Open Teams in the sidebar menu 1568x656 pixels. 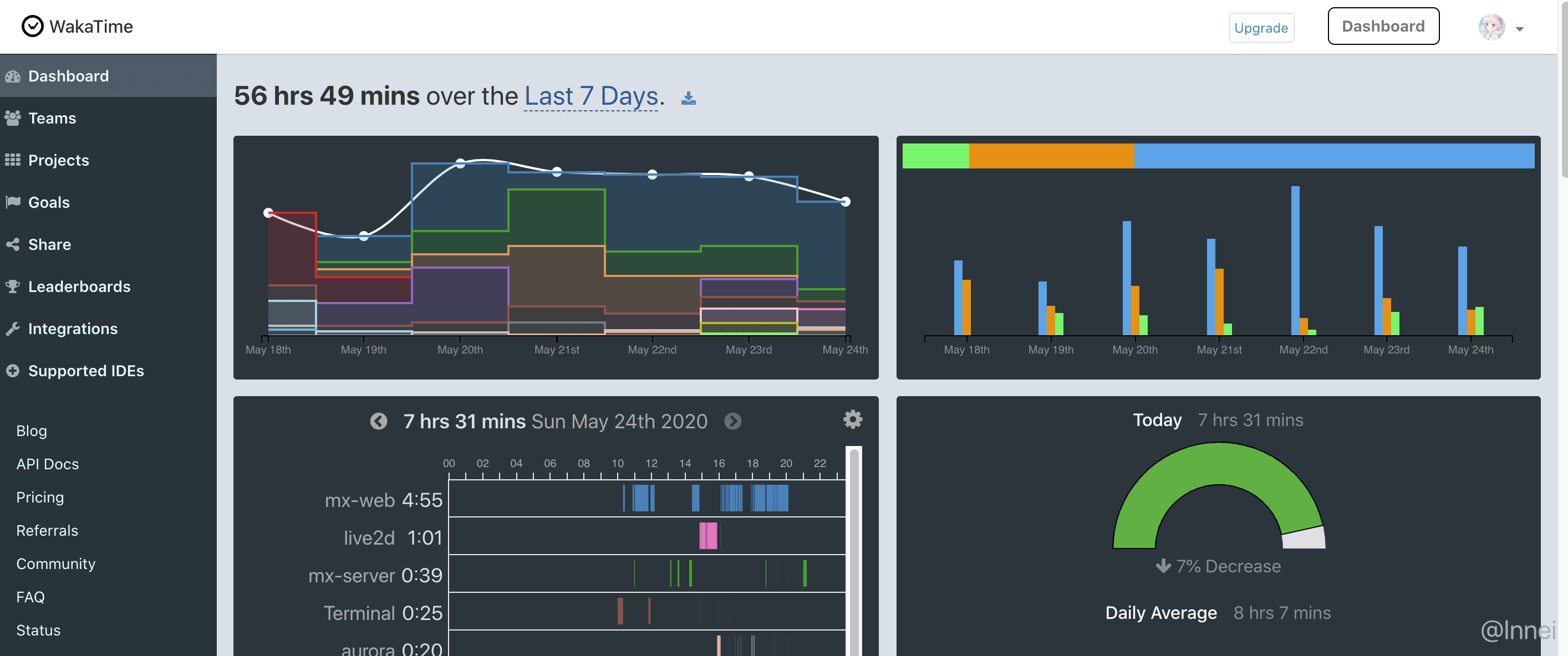pos(108,118)
